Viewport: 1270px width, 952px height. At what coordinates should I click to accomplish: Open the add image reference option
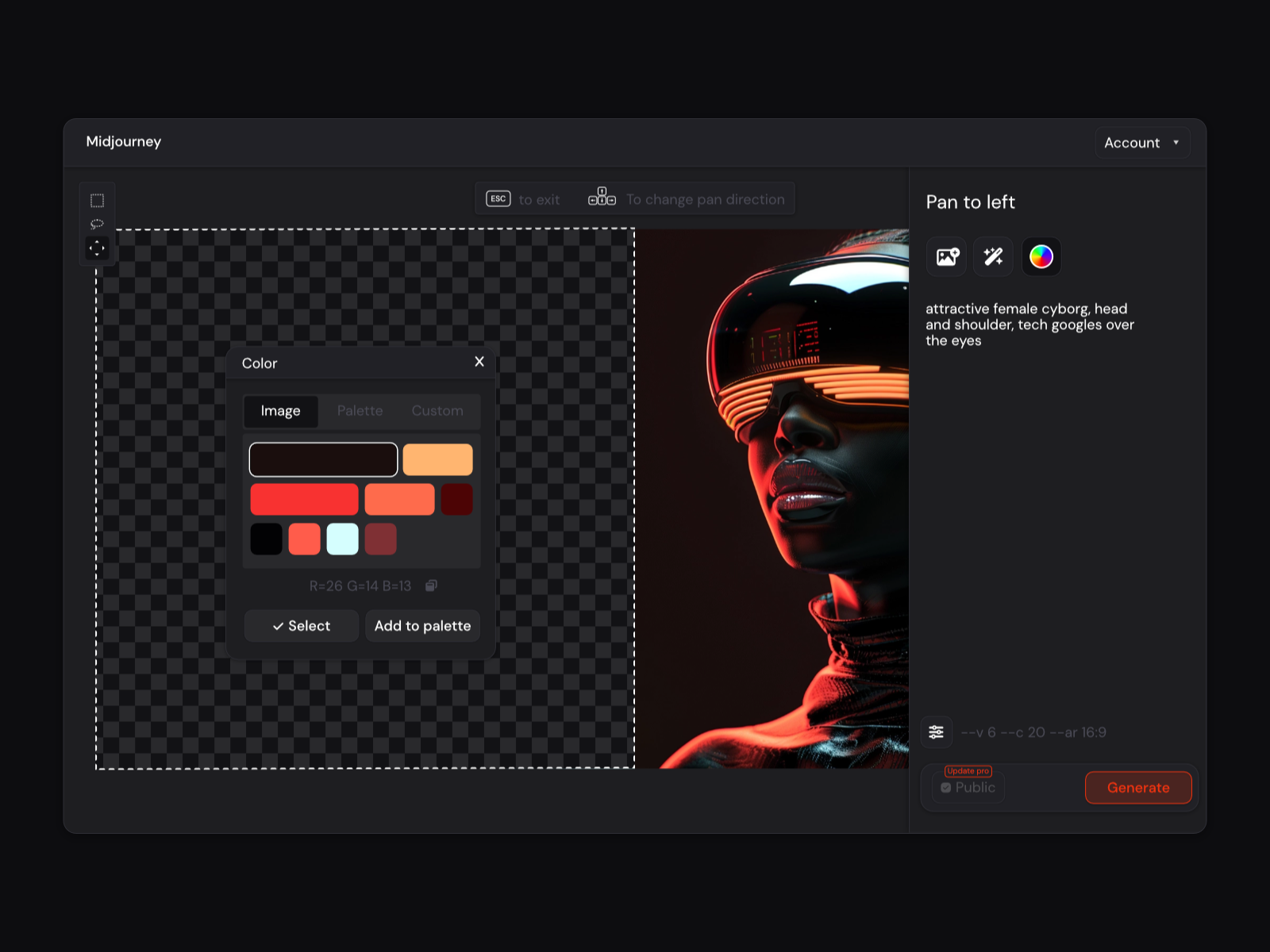(x=945, y=256)
